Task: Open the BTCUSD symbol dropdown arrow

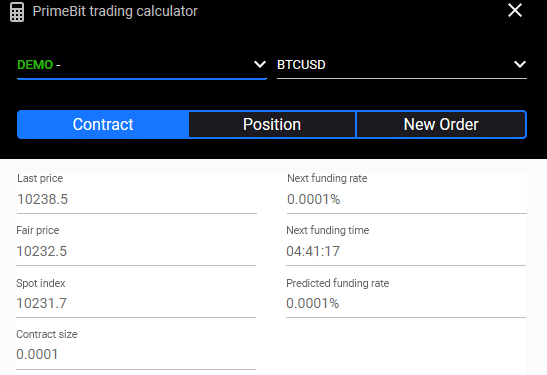Action: [520, 64]
